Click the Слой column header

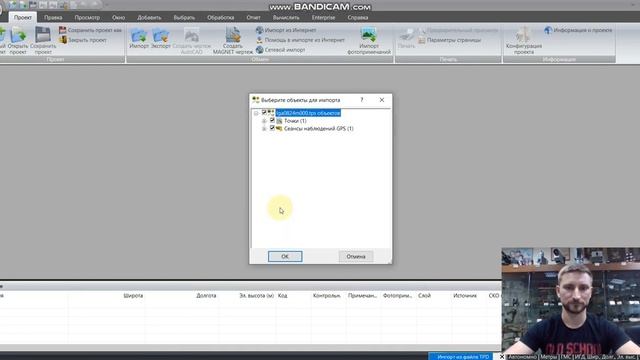(424, 296)
